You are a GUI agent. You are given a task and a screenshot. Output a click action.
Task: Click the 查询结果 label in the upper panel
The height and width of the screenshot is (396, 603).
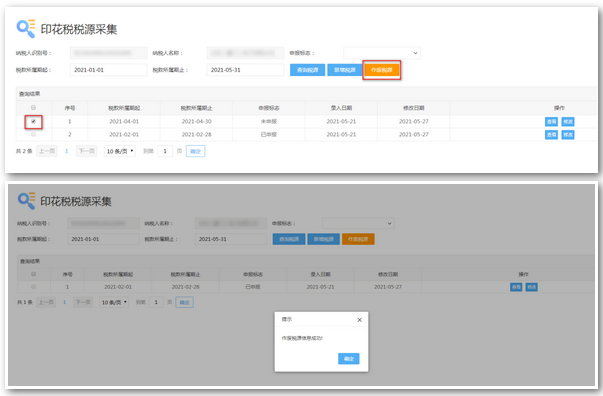point(30,94)
